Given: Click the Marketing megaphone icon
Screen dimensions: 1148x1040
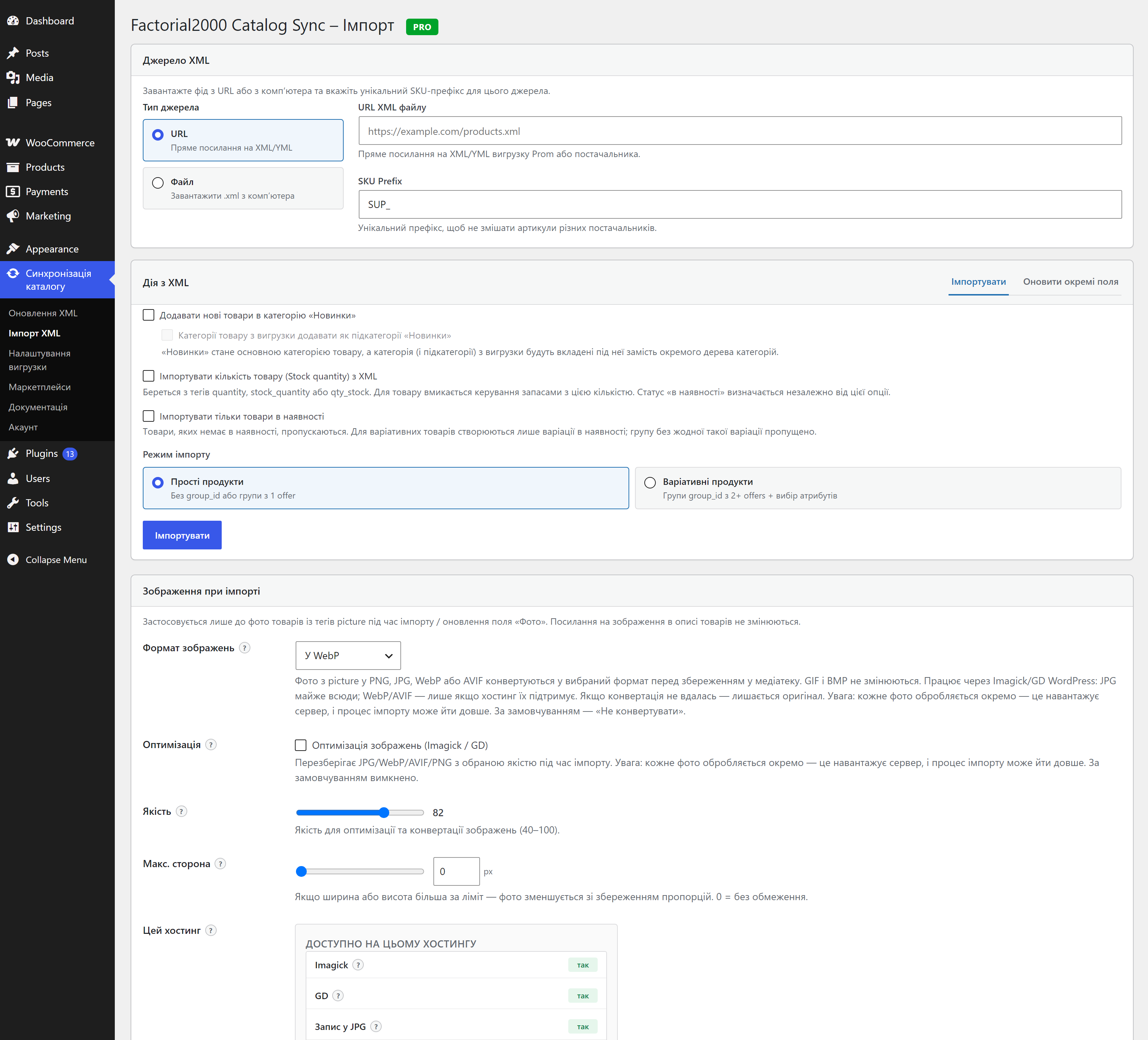Looking at the screenshot, I should [13, 216].
